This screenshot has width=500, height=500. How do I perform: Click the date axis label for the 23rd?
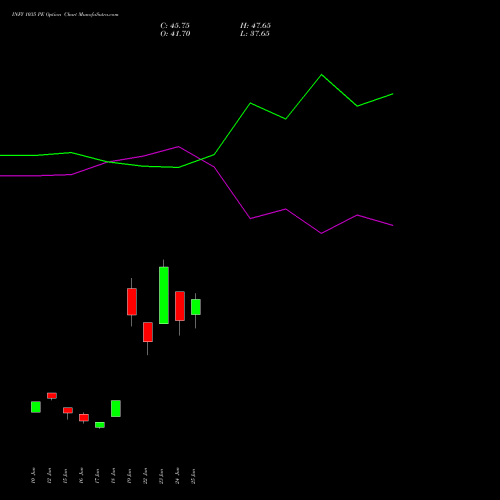click(161, 476)
